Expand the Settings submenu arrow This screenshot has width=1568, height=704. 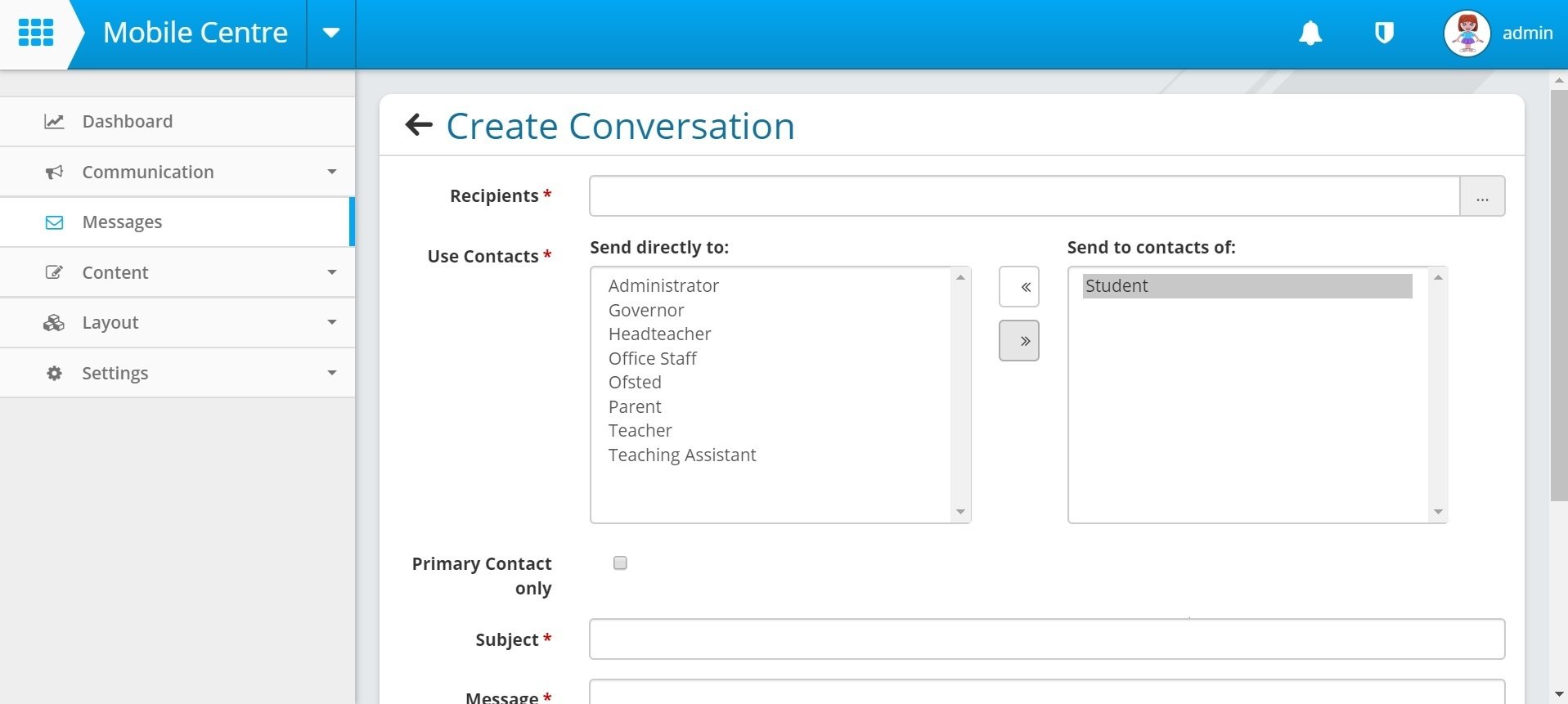pyautogui.click(x=331, y=373)
